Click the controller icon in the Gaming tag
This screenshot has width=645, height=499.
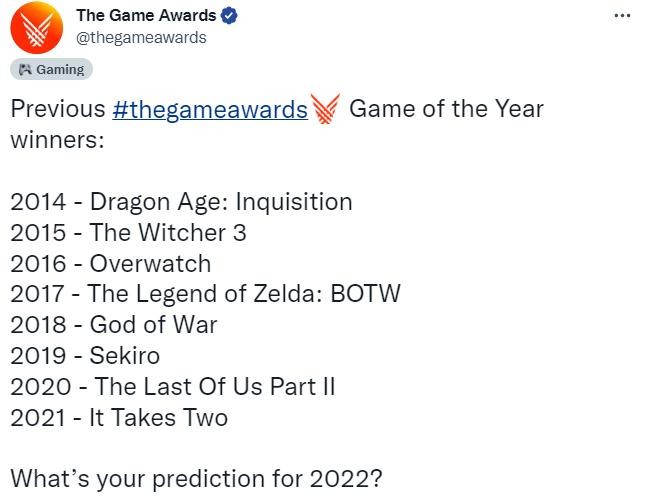click(24, 70)
